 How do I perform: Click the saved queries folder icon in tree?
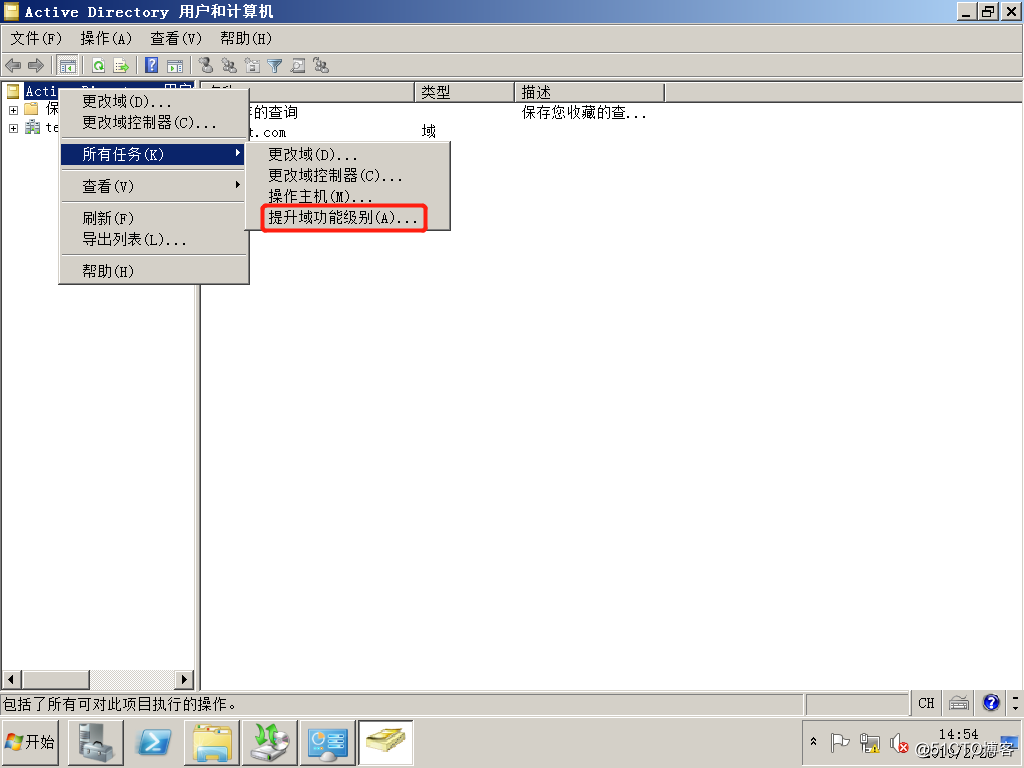31,109
